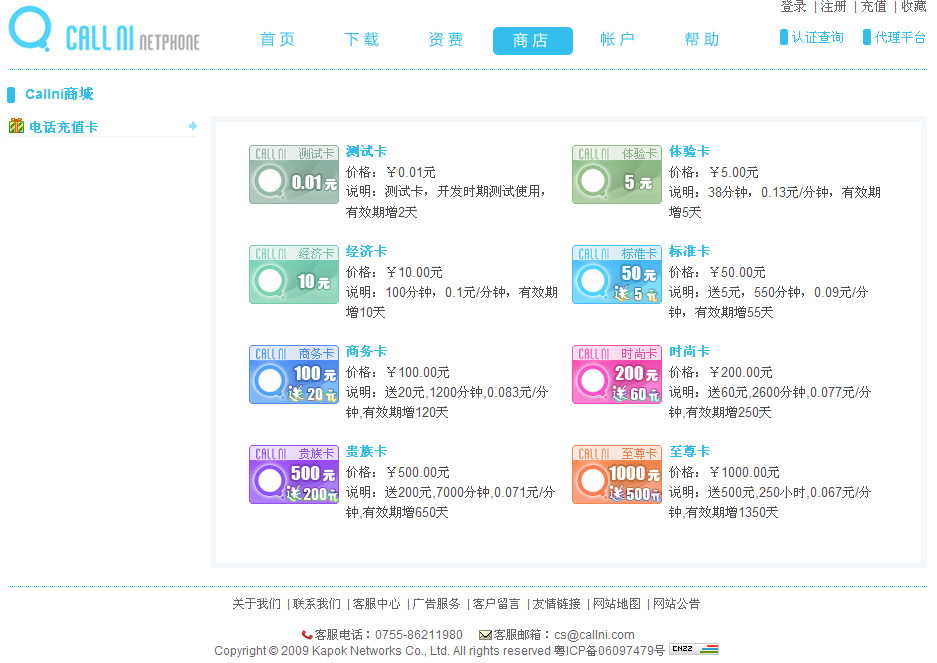Click the price text ￥0.01元
Viewport: 937px width, 663px height.
coord(411,172)
